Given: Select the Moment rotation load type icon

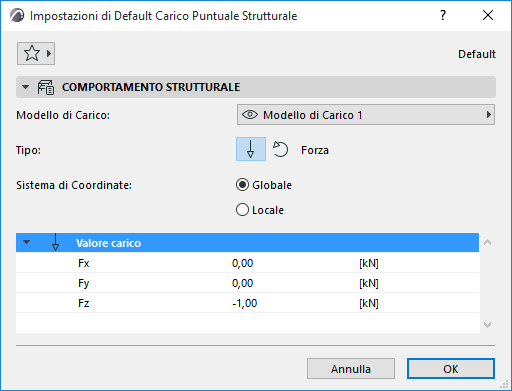Looking at the screenshot, I should tap(280, 149).
